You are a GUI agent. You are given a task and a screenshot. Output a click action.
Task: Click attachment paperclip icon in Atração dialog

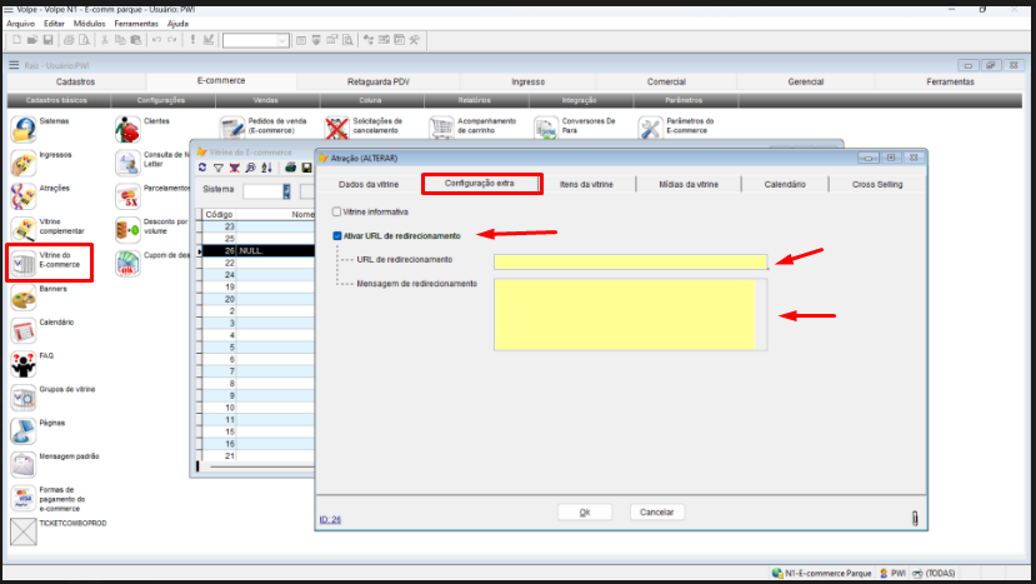pos(914,518)
